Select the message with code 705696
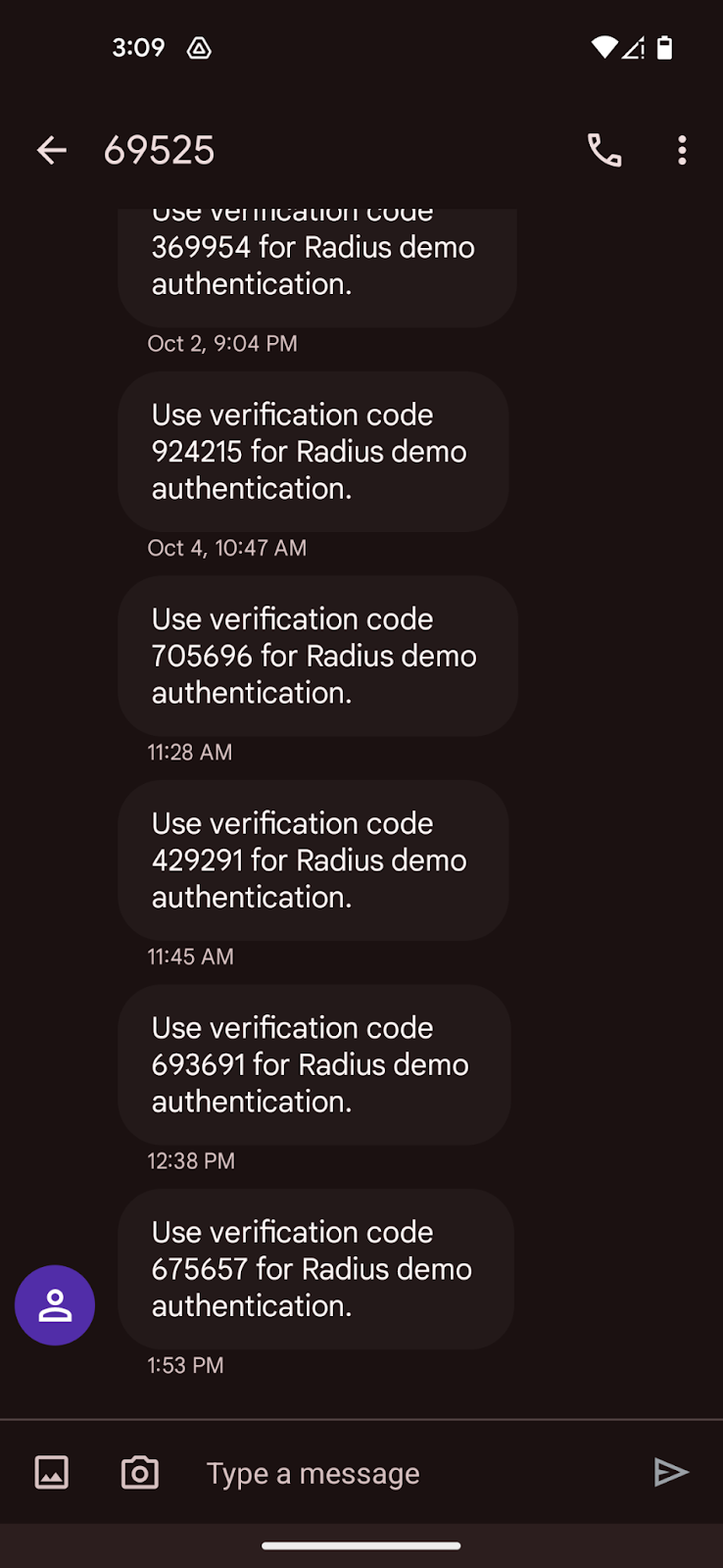Viewport: 723px width, 1568px height. coord(317,656)
